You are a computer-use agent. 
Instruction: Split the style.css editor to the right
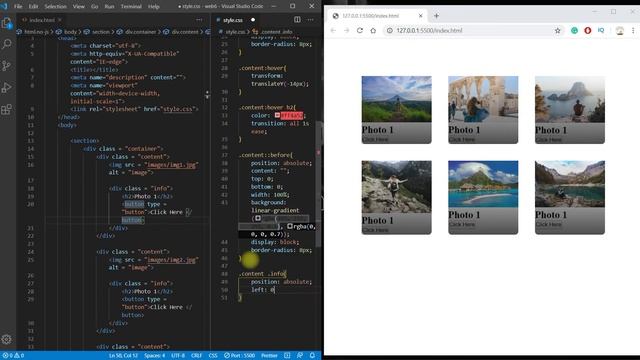pos(297,20)
